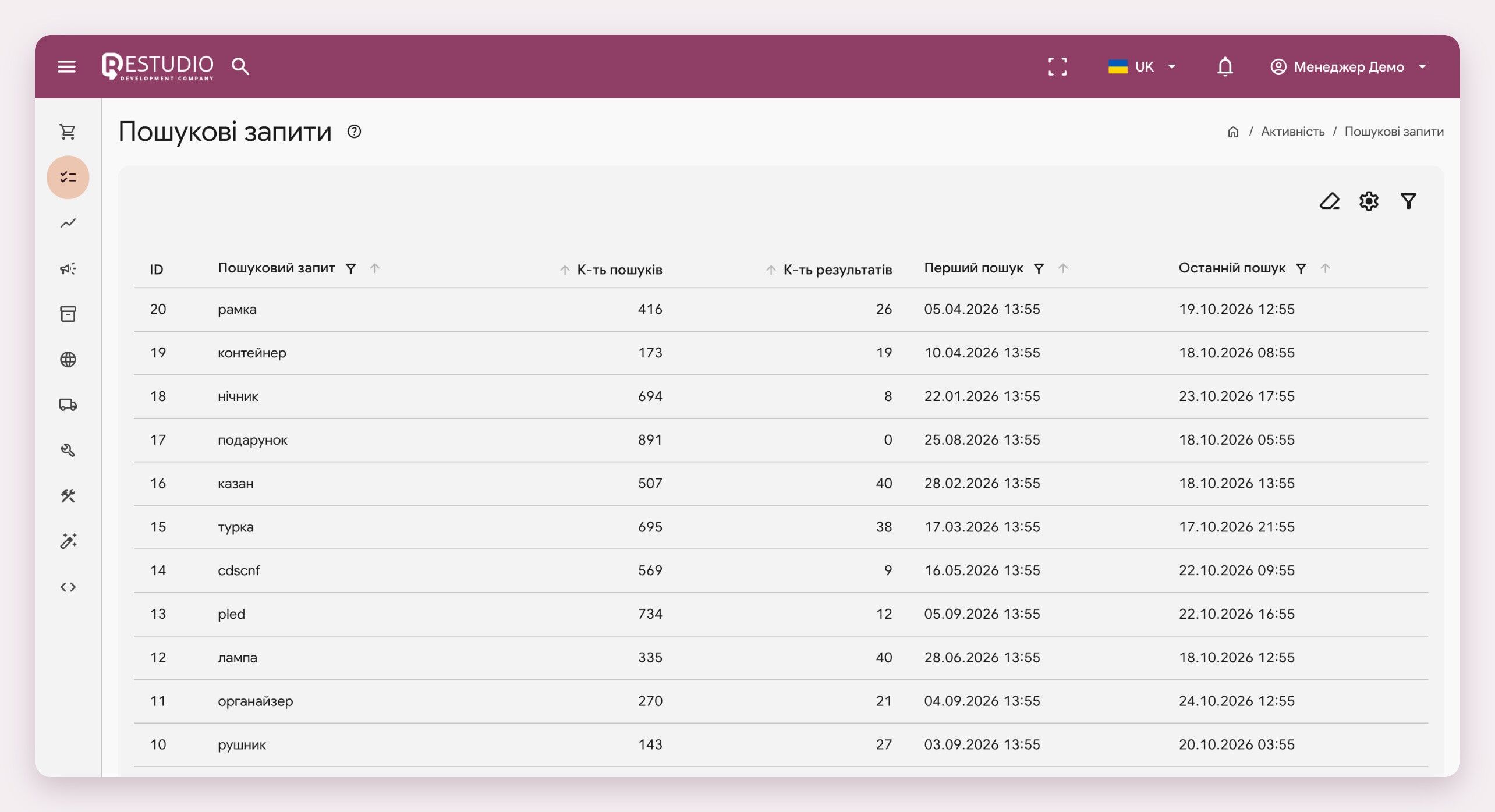1495x812 pixels.
Task: Click last search date 23.10.2026 17:55
Action: (1237, 396)
